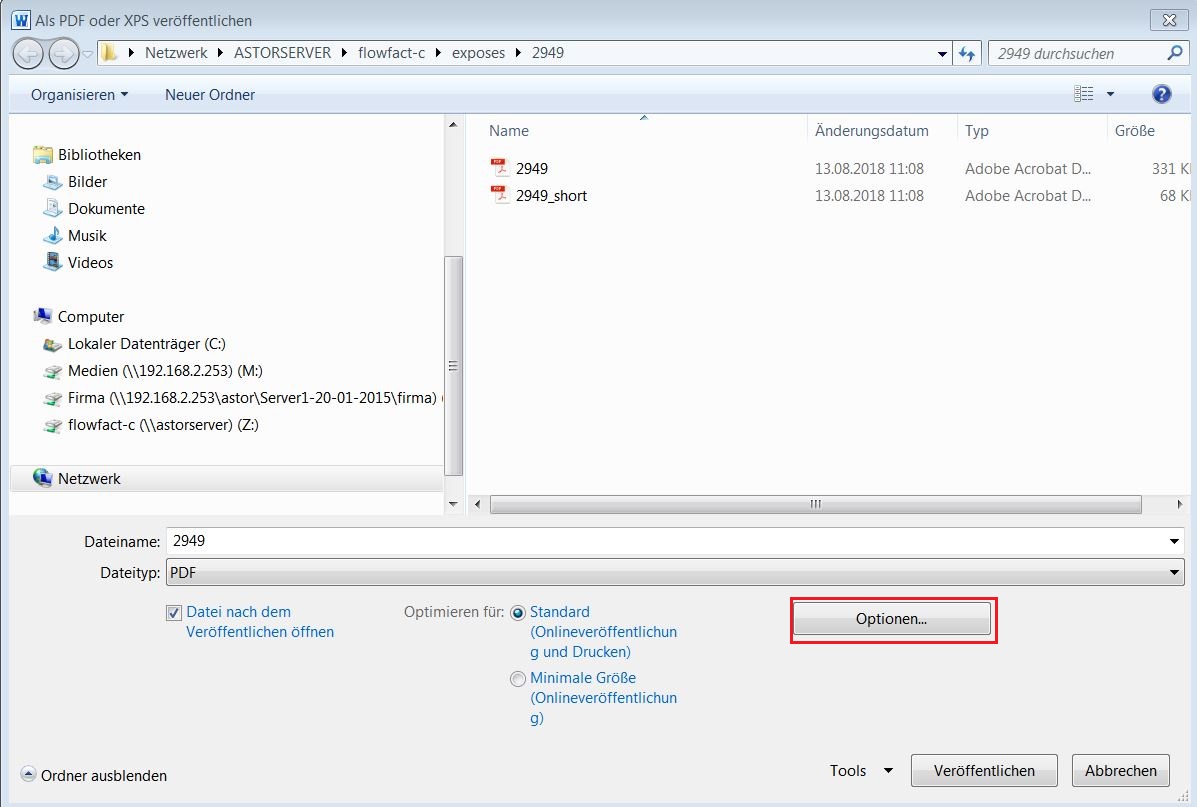Click Neuer Ordner in toolbar

point(210,95)
